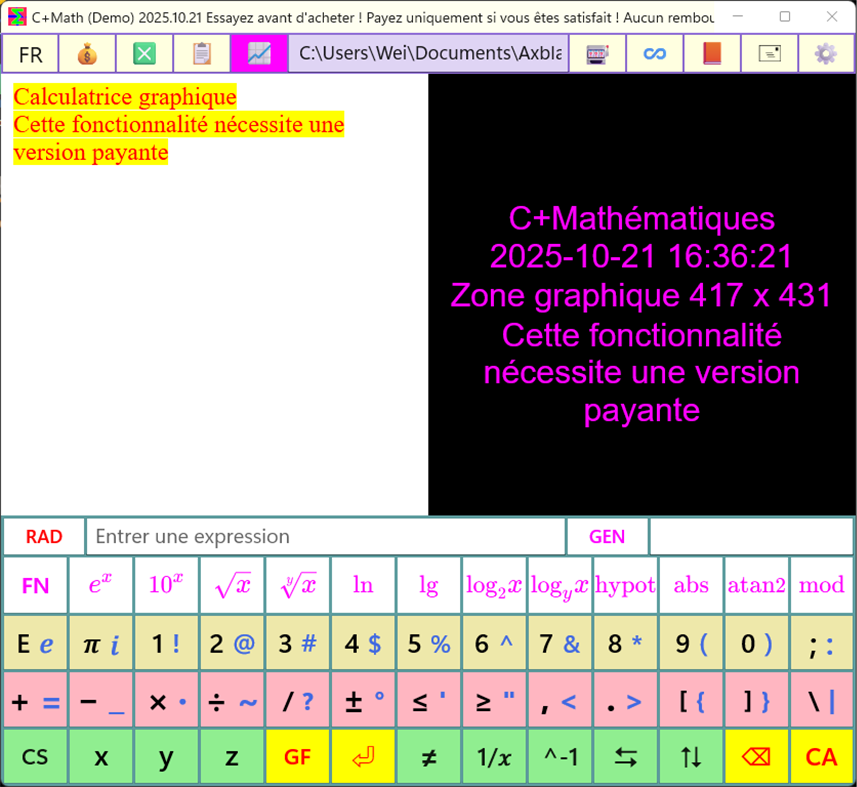Image resolution: width=857 pixels, height=787 pixels.
Task: Open the orange book manual icon
Action: [711, 53]
